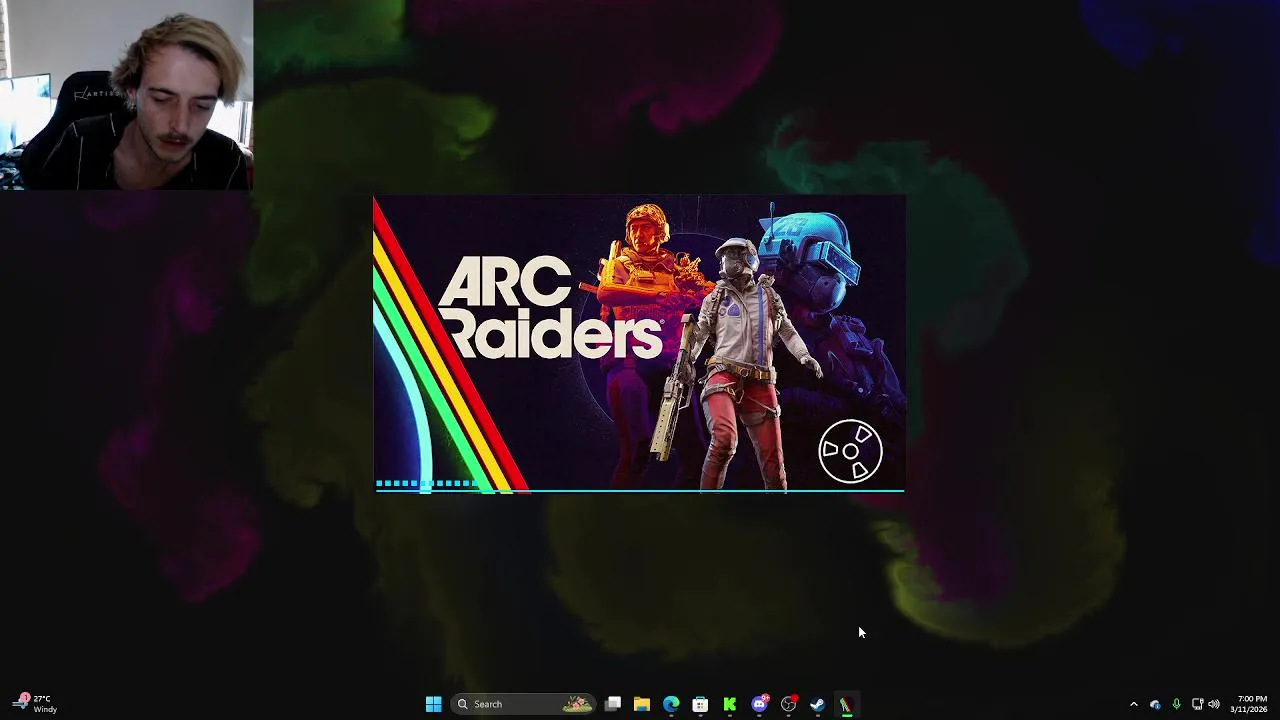Open Microsoft Store taskbar icon
The image size is (1280, 720).
(700, 704)
